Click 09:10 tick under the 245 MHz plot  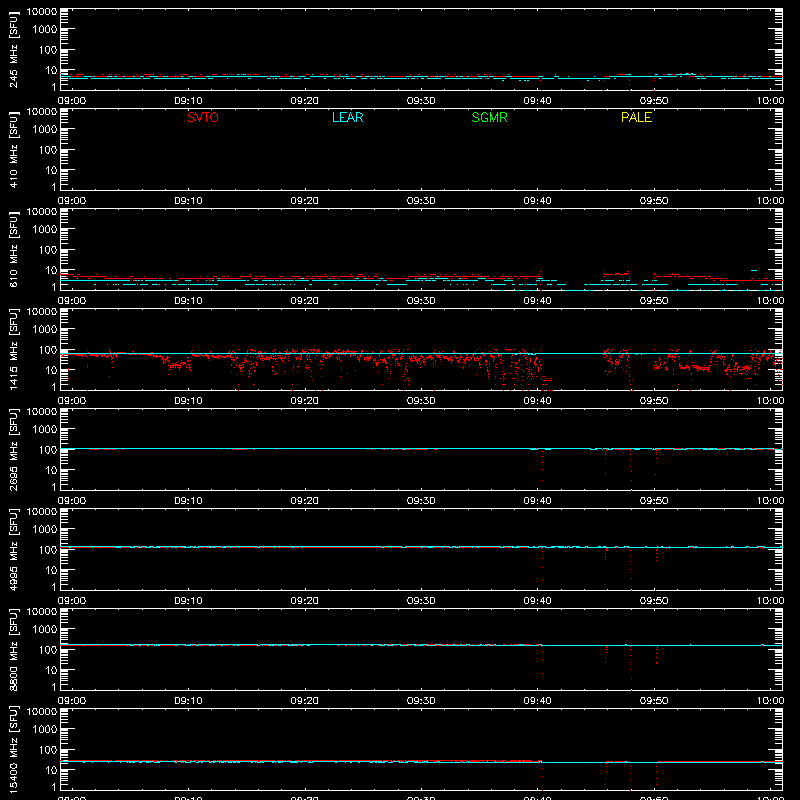click(188, 101)
